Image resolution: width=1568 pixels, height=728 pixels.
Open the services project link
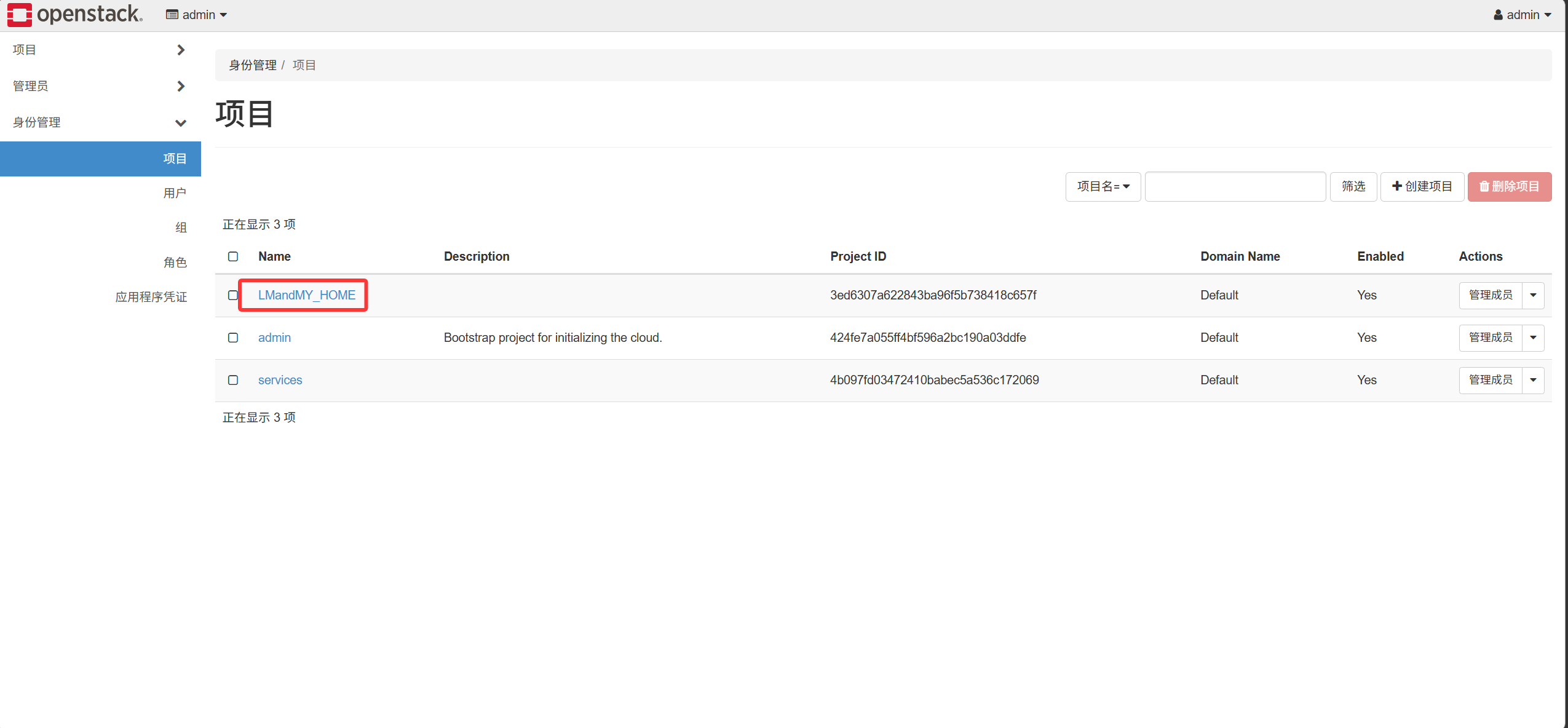(x=280, y=380)
